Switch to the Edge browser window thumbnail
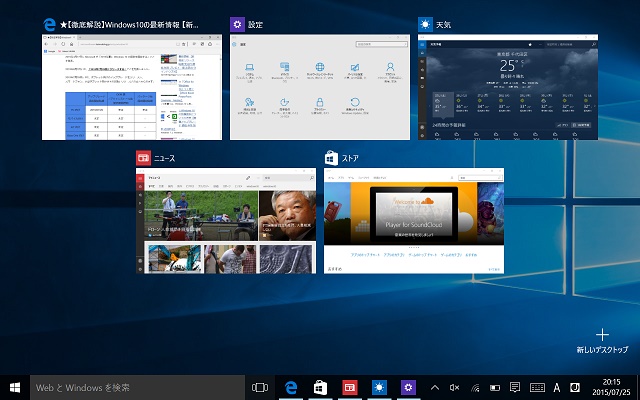Image resolution: width=640 pixels, height=400 pixels. (x=132, y=87)
